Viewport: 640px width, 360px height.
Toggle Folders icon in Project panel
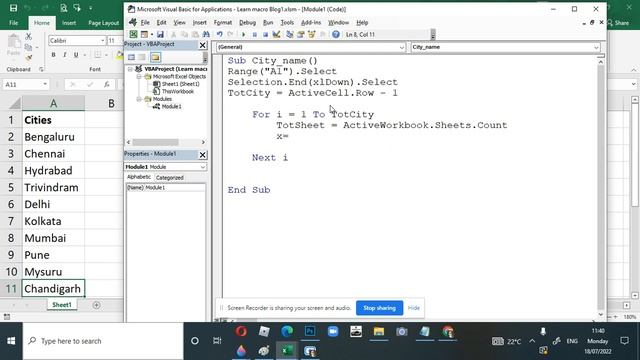click(x=155, y=57)
